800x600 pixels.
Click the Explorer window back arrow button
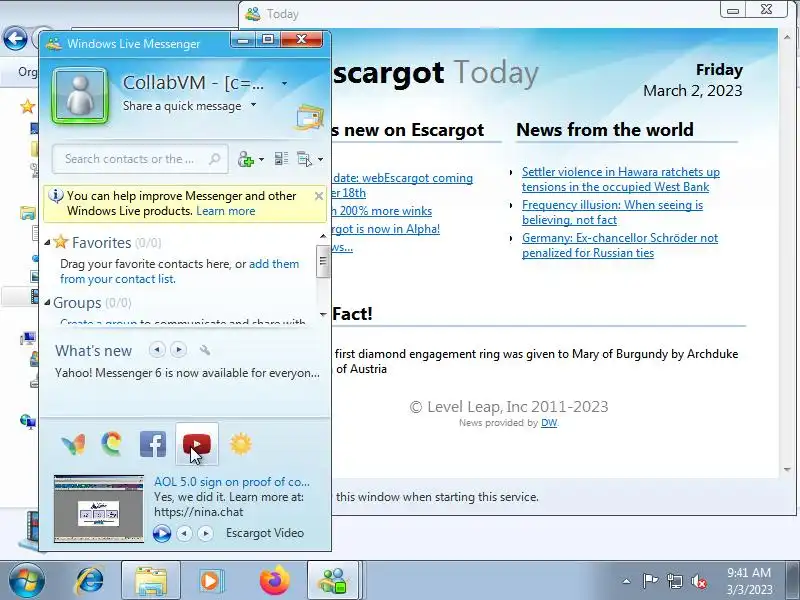click(x=15, y=38)
